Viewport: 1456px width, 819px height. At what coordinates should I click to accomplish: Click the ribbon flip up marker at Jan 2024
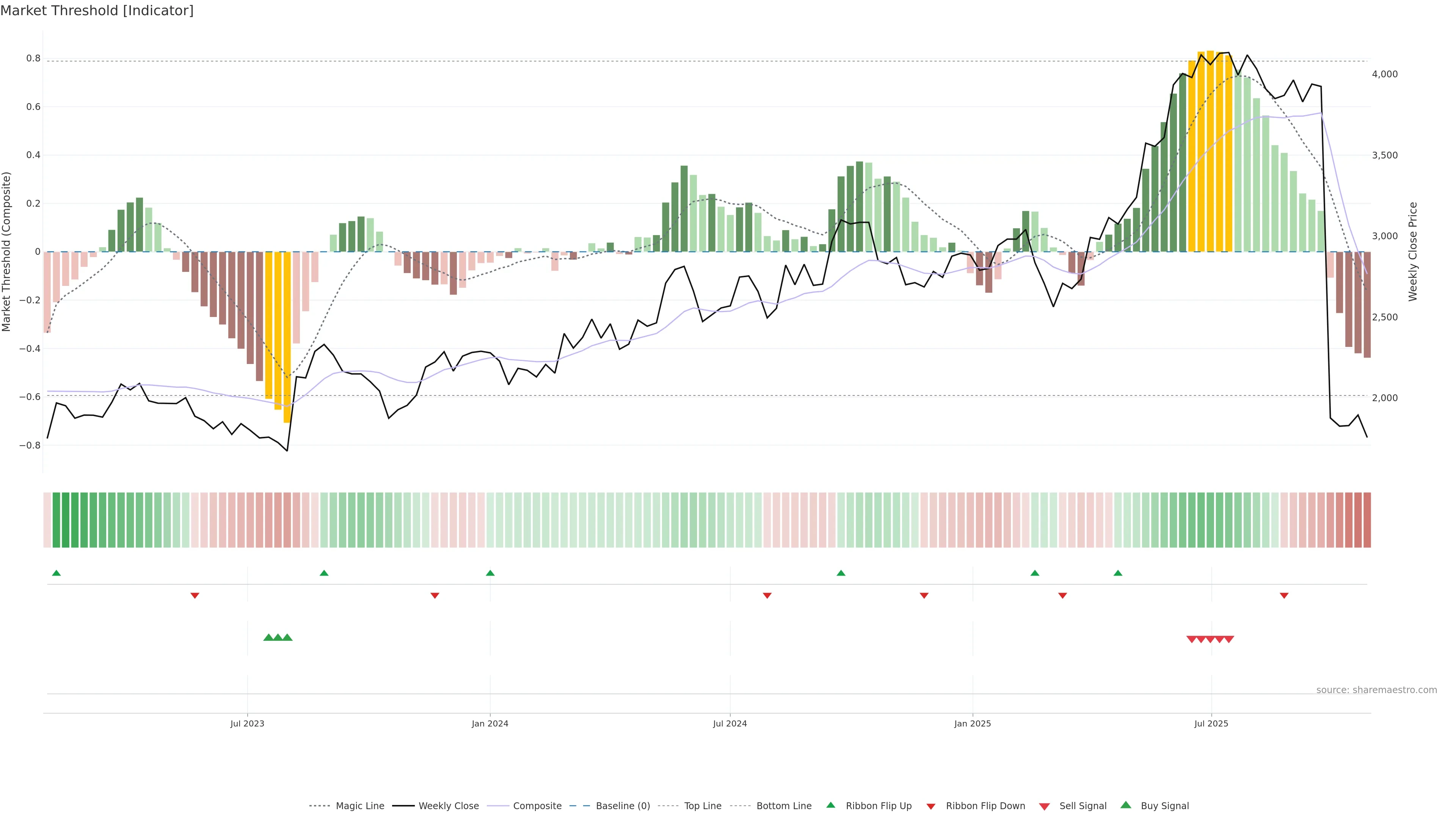point(490,573)
